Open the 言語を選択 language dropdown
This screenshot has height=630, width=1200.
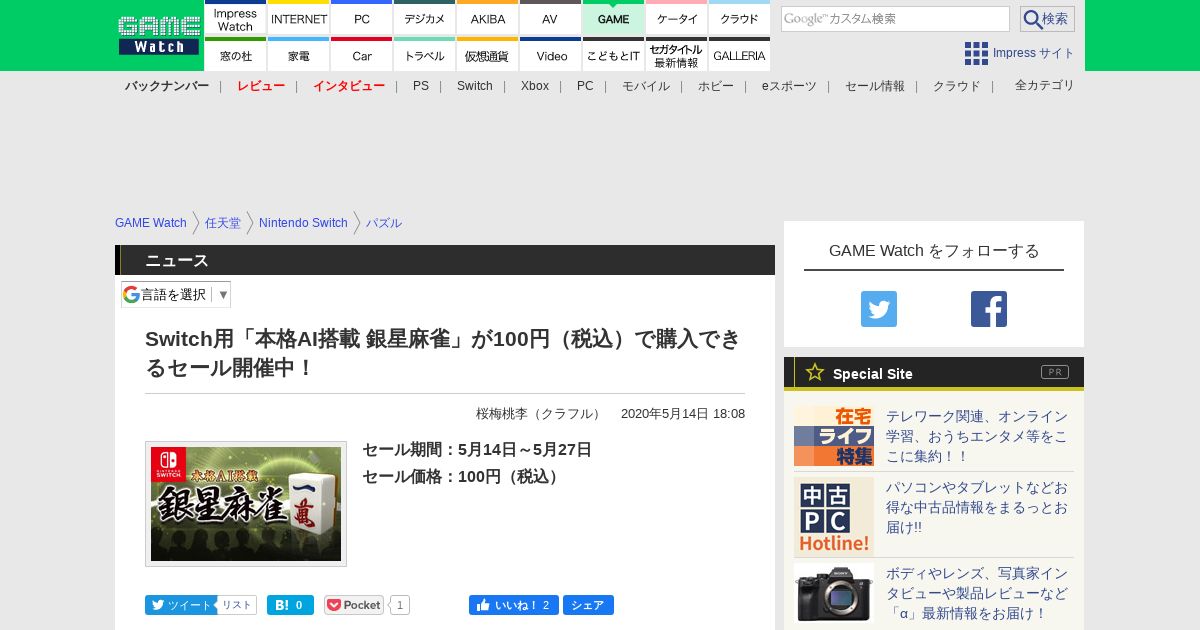[x=176, y=294]
